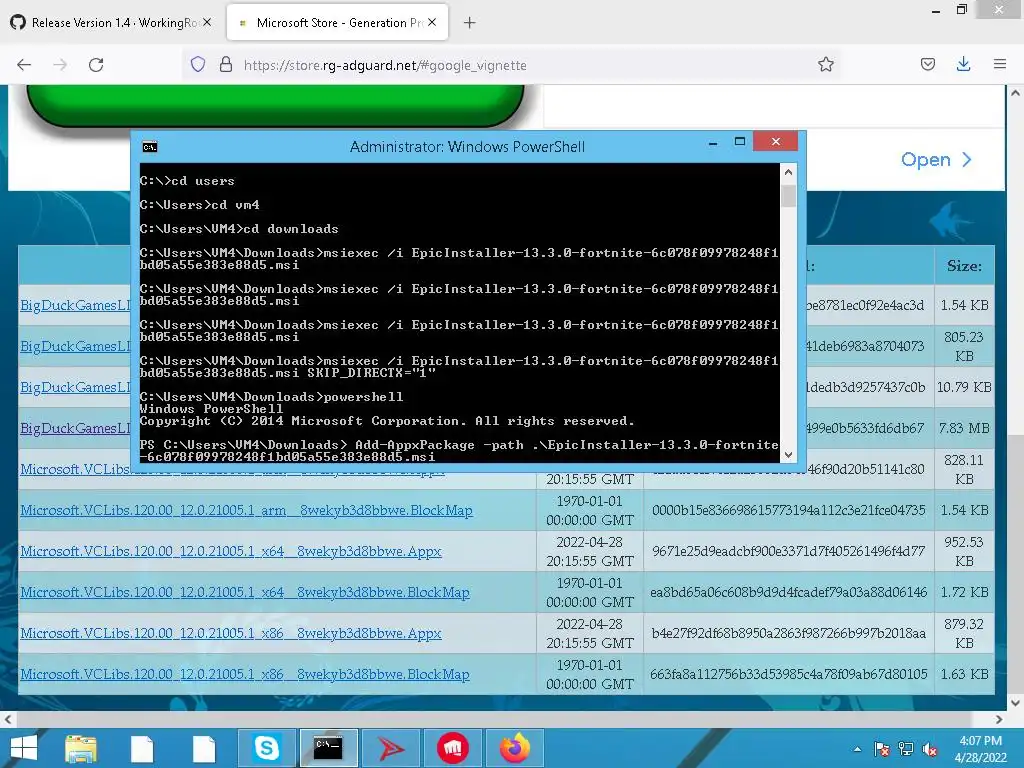1024x768 pixels.
Task: Open the Windows Start button
Action: (24, 748)
